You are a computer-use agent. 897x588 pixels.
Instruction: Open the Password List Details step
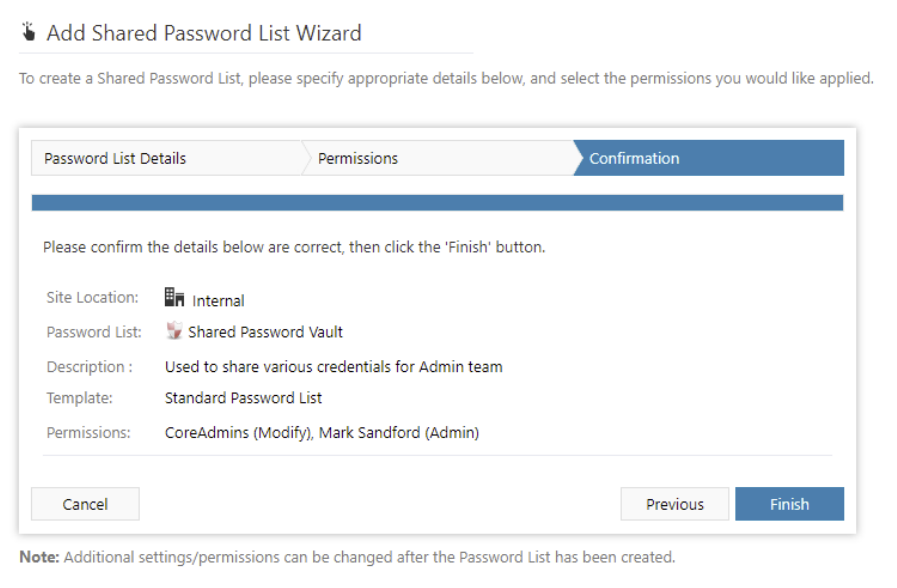119,158
